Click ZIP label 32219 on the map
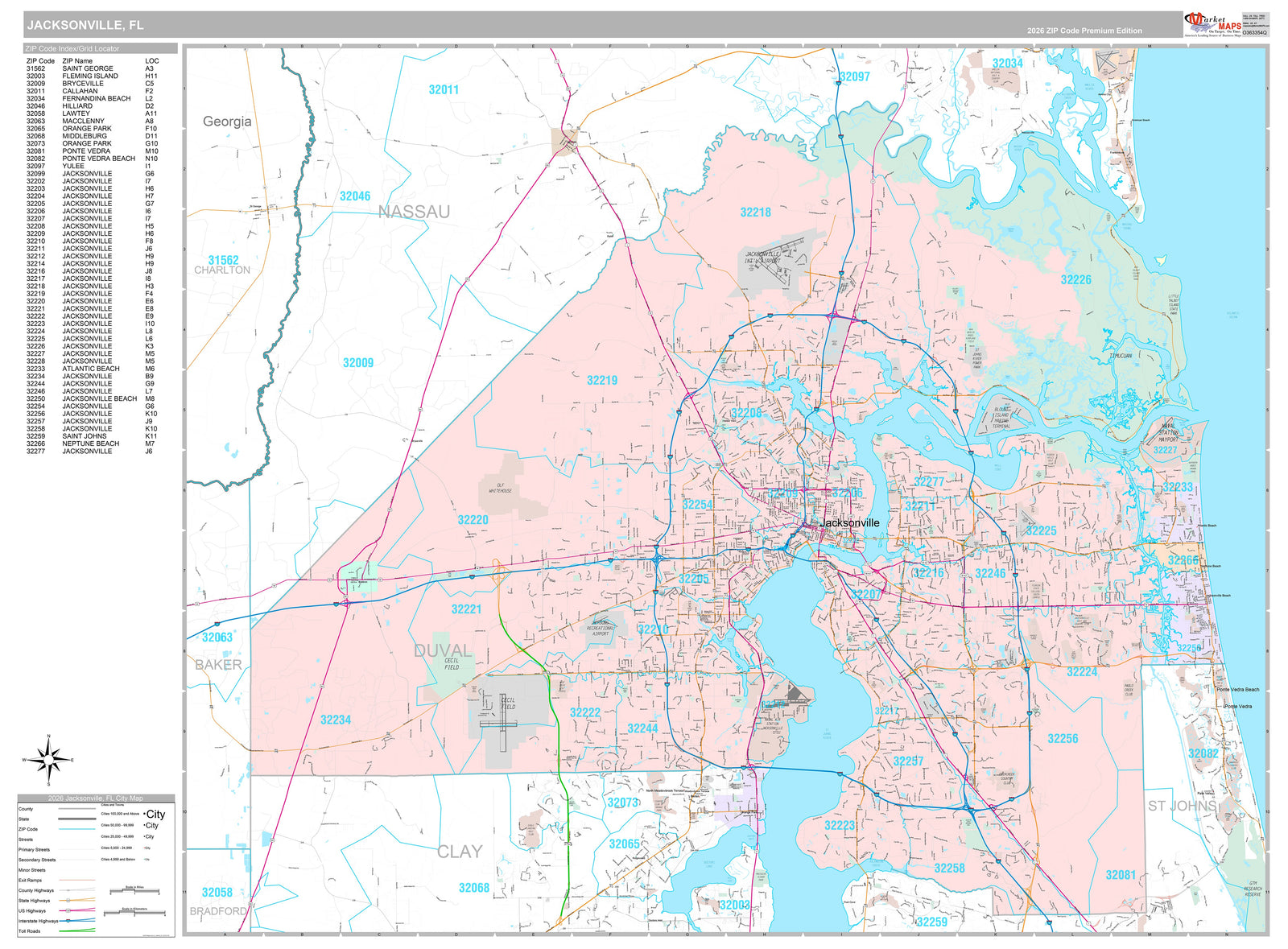The image size is (1288, 949). pyautogui.click(x=602, y=381)
